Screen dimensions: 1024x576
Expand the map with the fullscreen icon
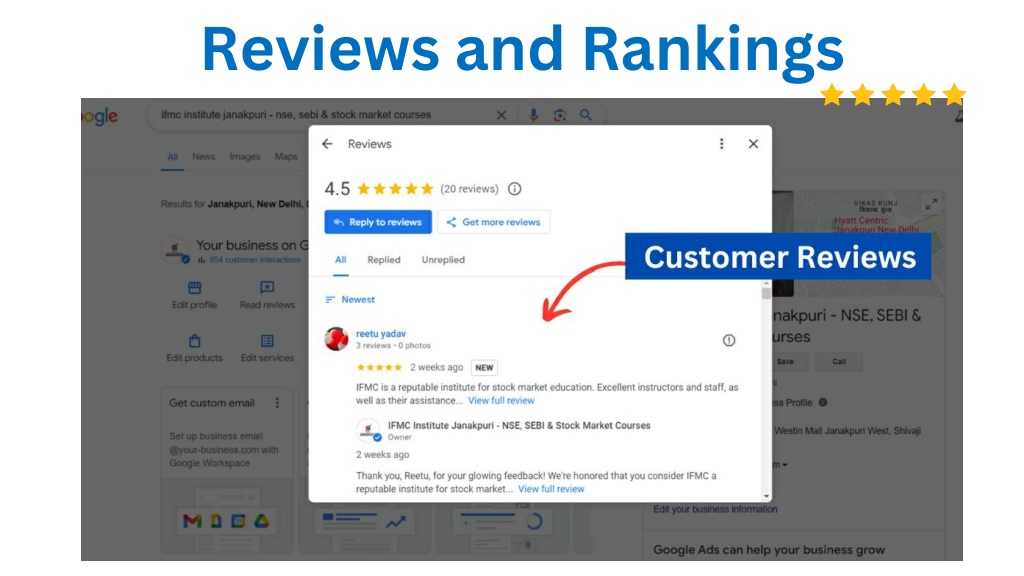tap(931, 204)
